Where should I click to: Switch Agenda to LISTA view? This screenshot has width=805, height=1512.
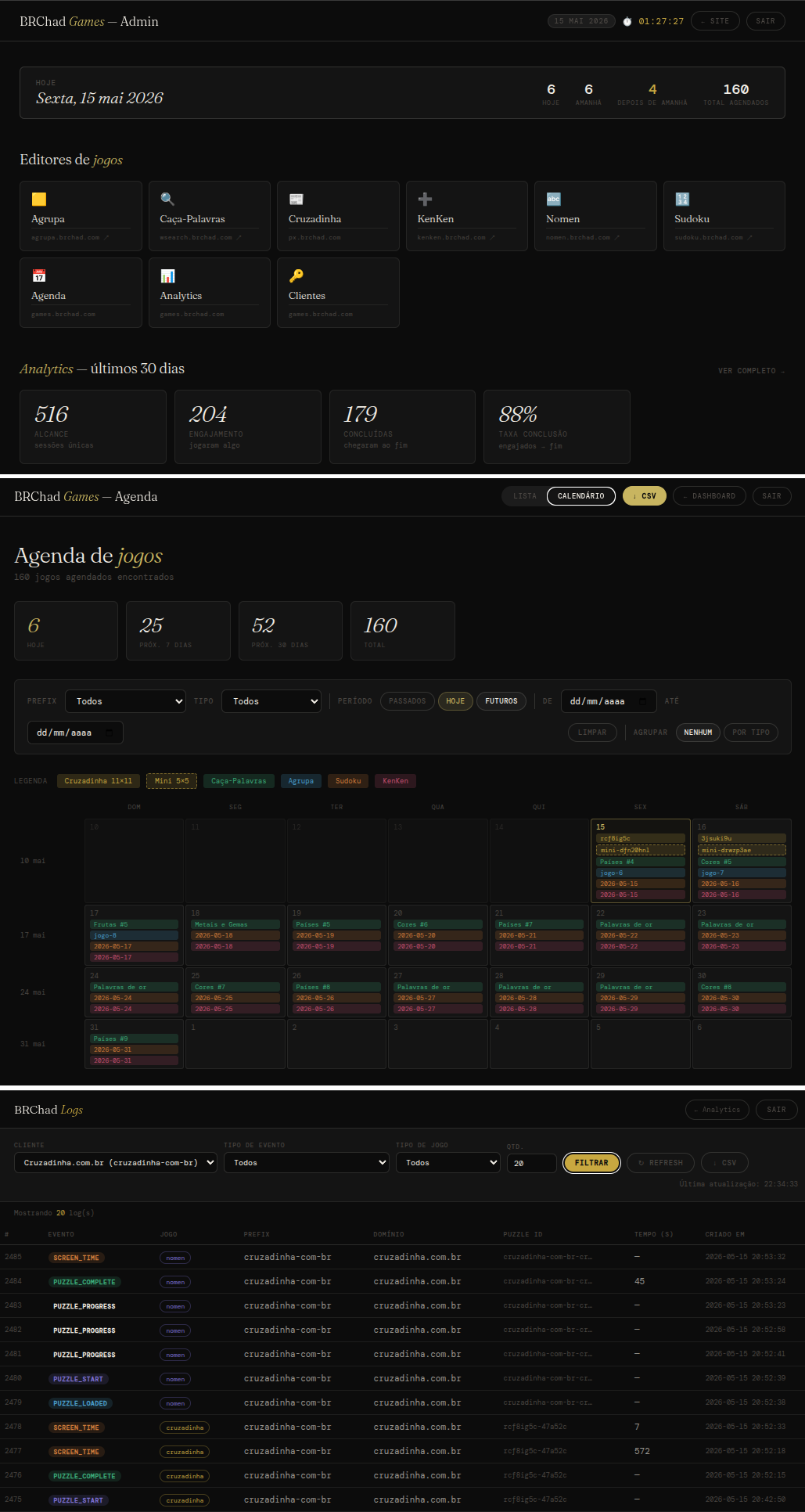coord(525,496)
